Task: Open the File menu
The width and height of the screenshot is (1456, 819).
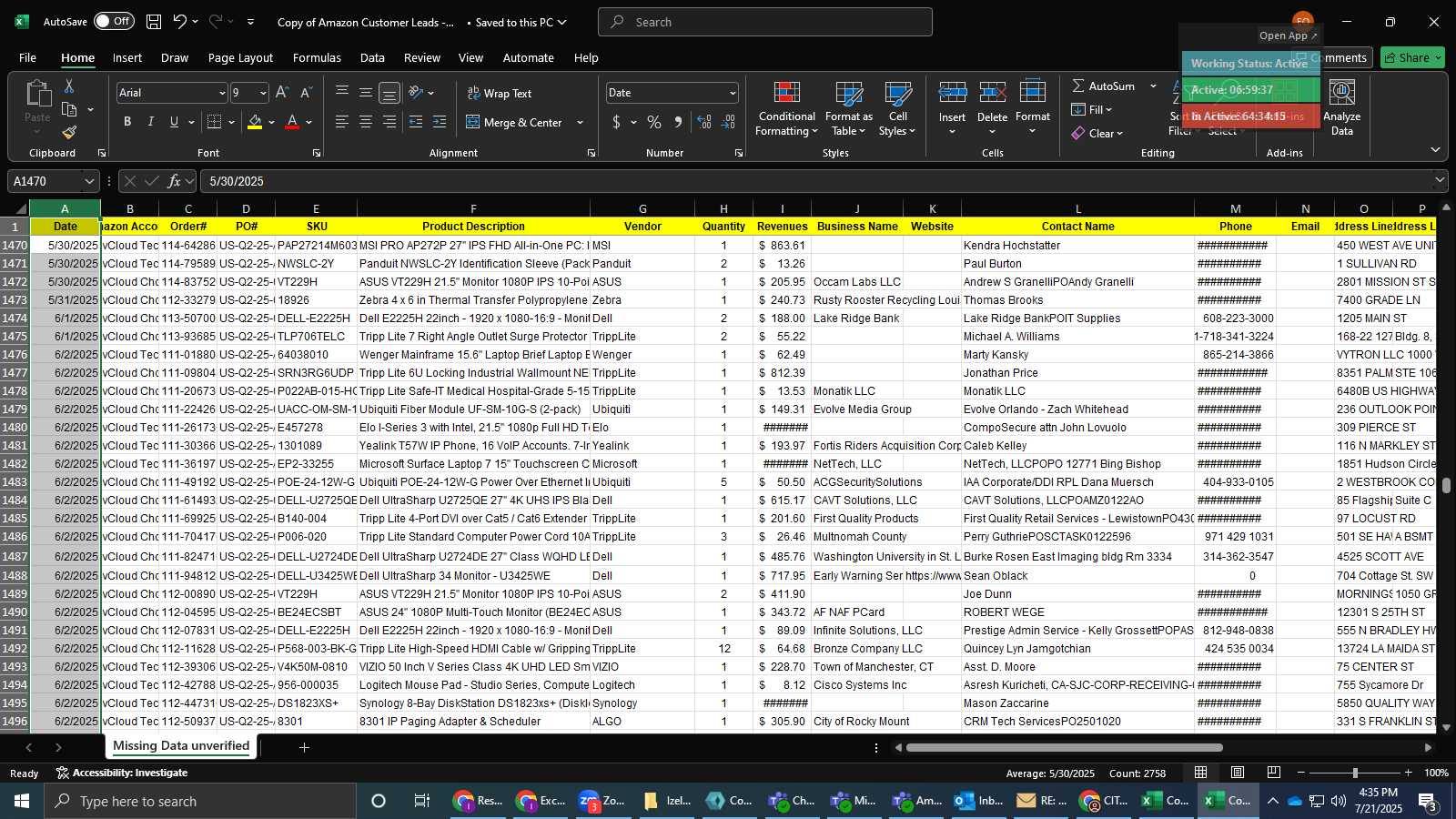Action: 28,57
